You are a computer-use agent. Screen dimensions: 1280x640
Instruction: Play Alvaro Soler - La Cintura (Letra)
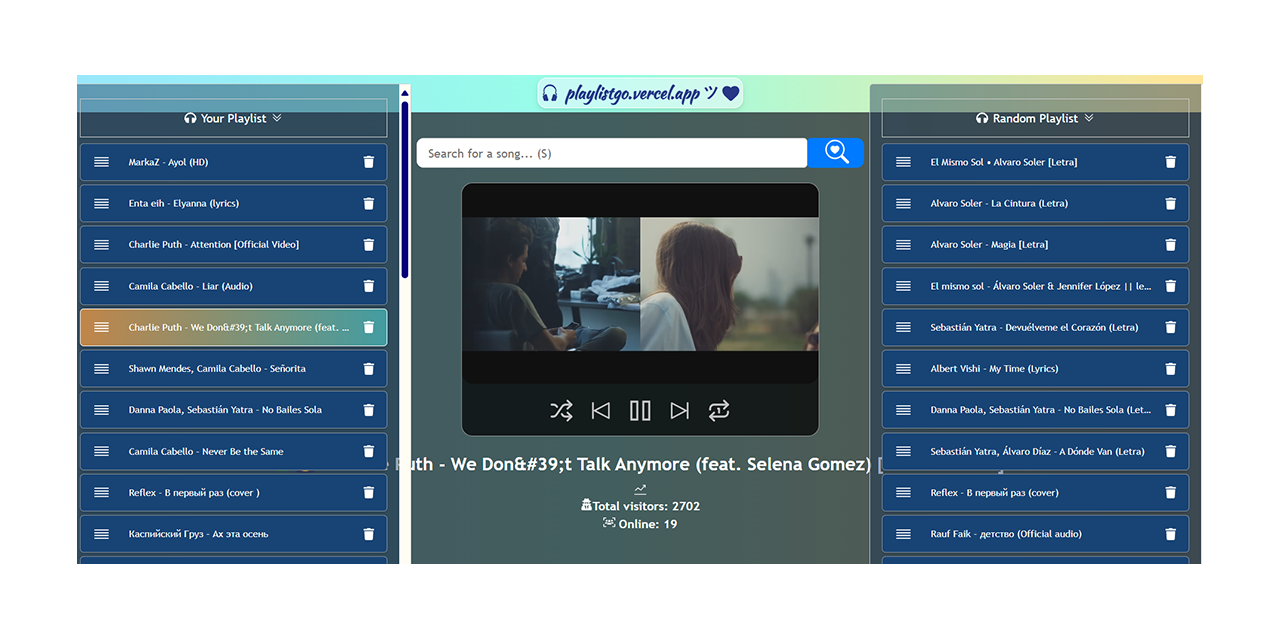(999, 203)
